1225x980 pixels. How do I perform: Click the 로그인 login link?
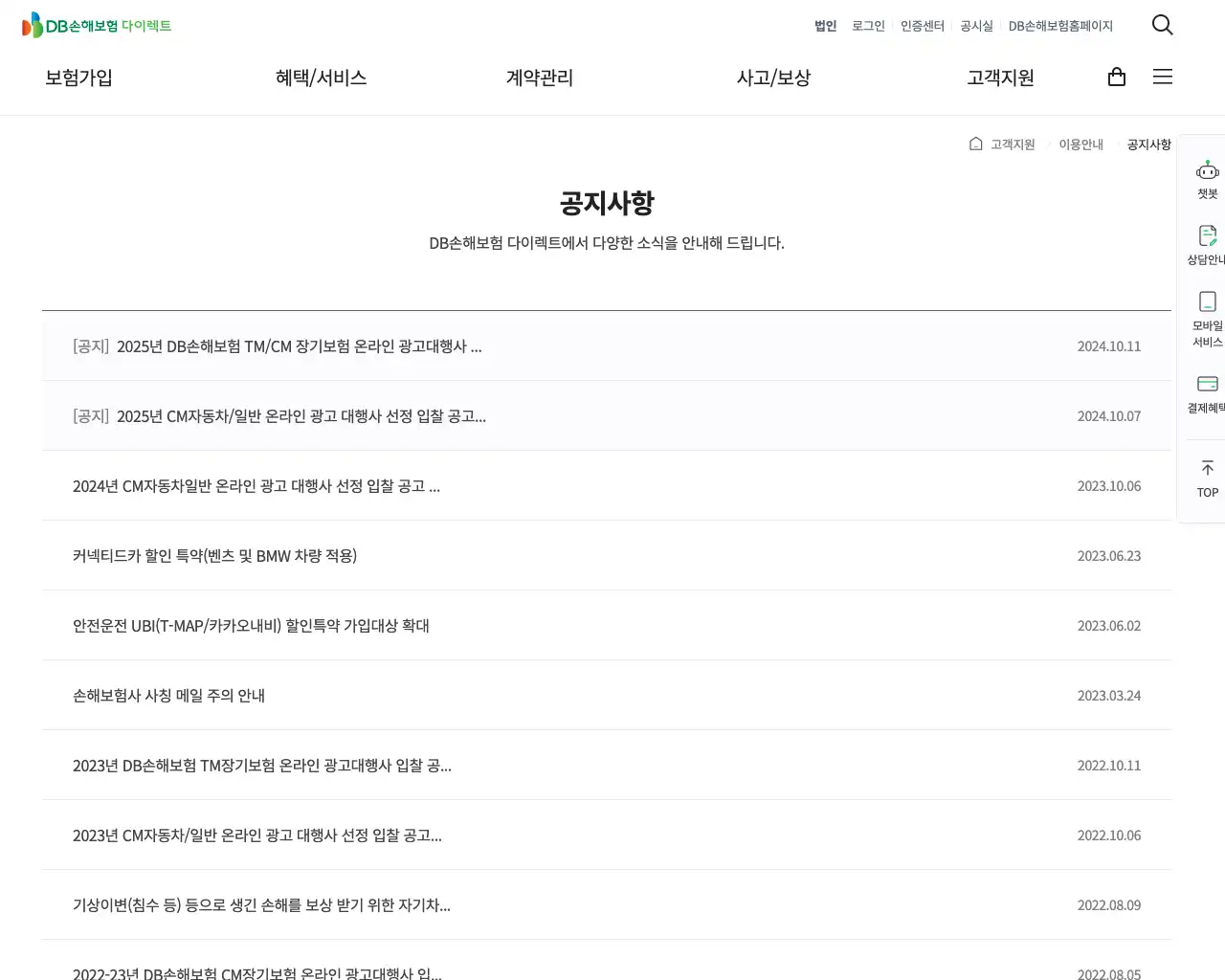pos(868,26)
